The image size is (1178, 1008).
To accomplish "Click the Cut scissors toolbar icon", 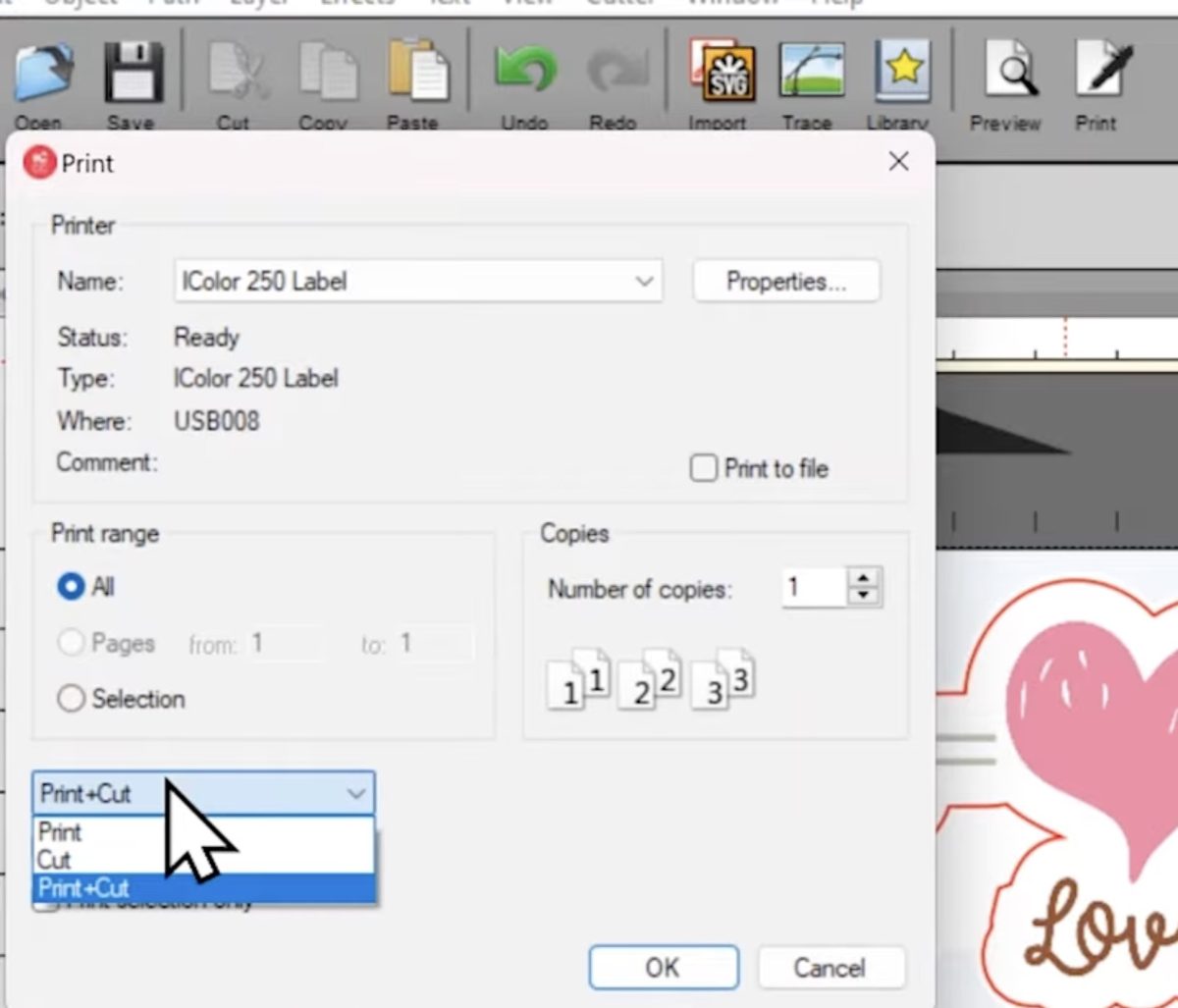I will [238, 71].
